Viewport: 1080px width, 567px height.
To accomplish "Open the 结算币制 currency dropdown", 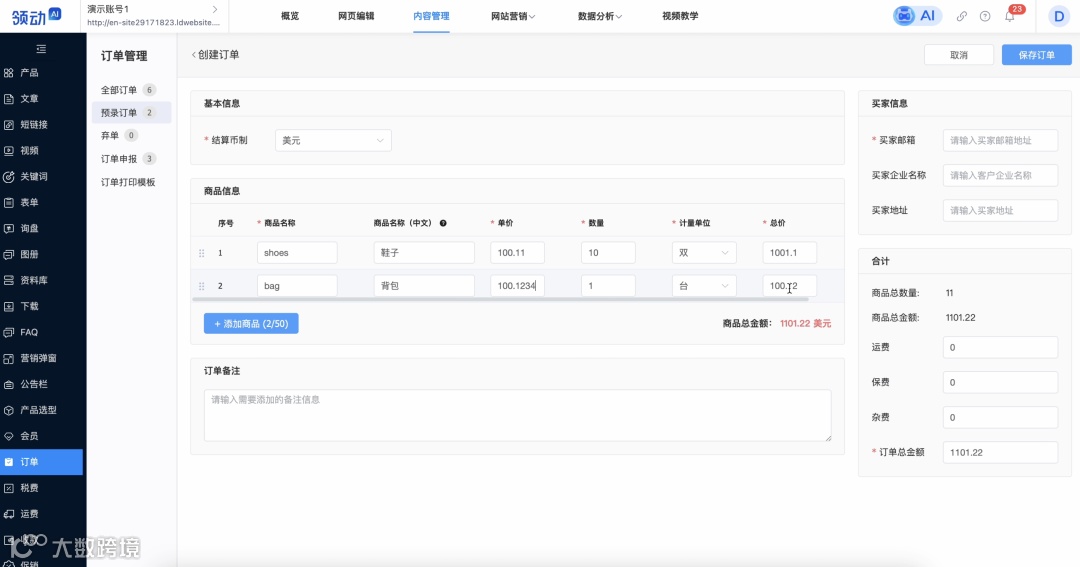I will pos(333,141).
